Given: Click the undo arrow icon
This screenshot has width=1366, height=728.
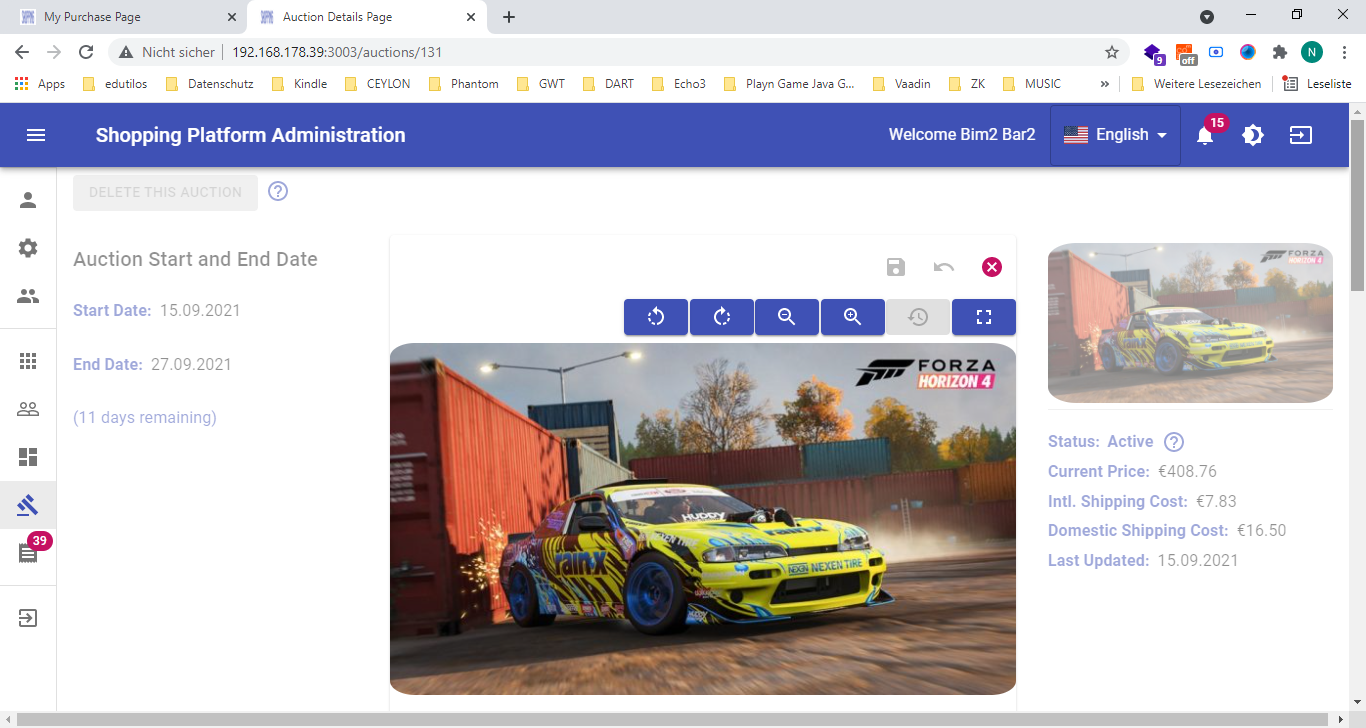Looking at the screenshot, I should coord(944,267).
